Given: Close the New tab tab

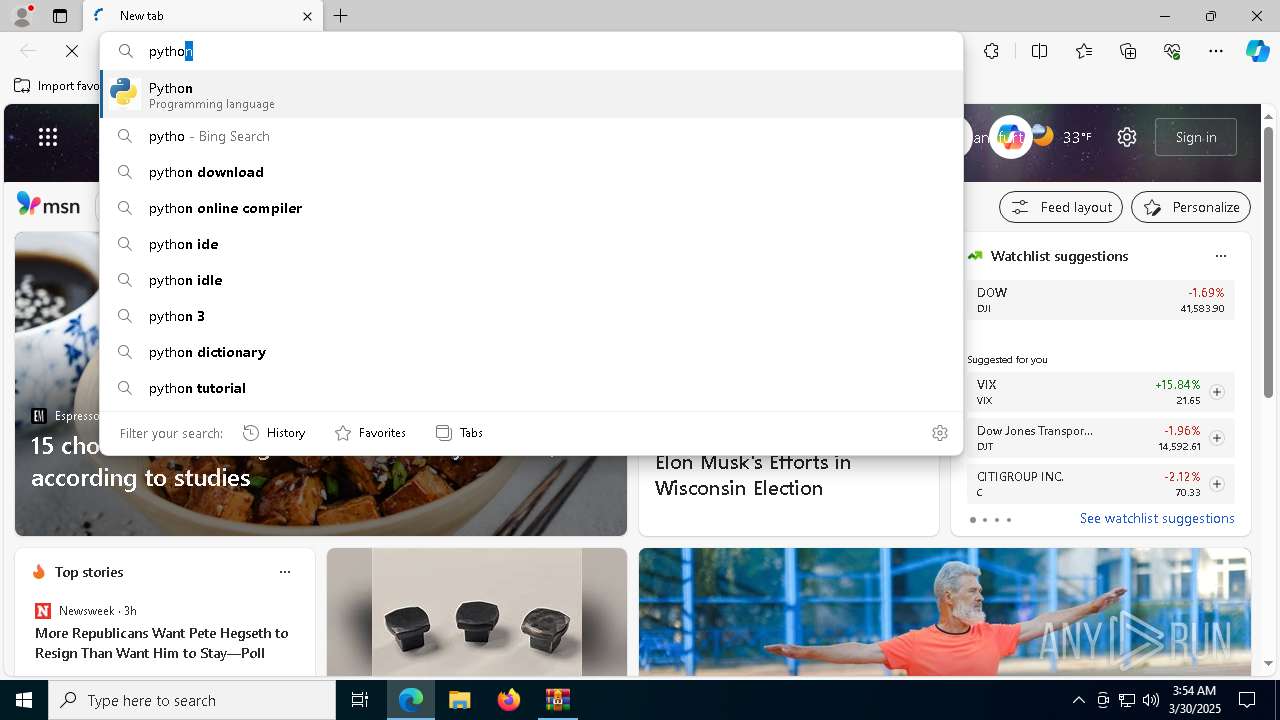Looking at the screenshot, I should click(307, 16).
